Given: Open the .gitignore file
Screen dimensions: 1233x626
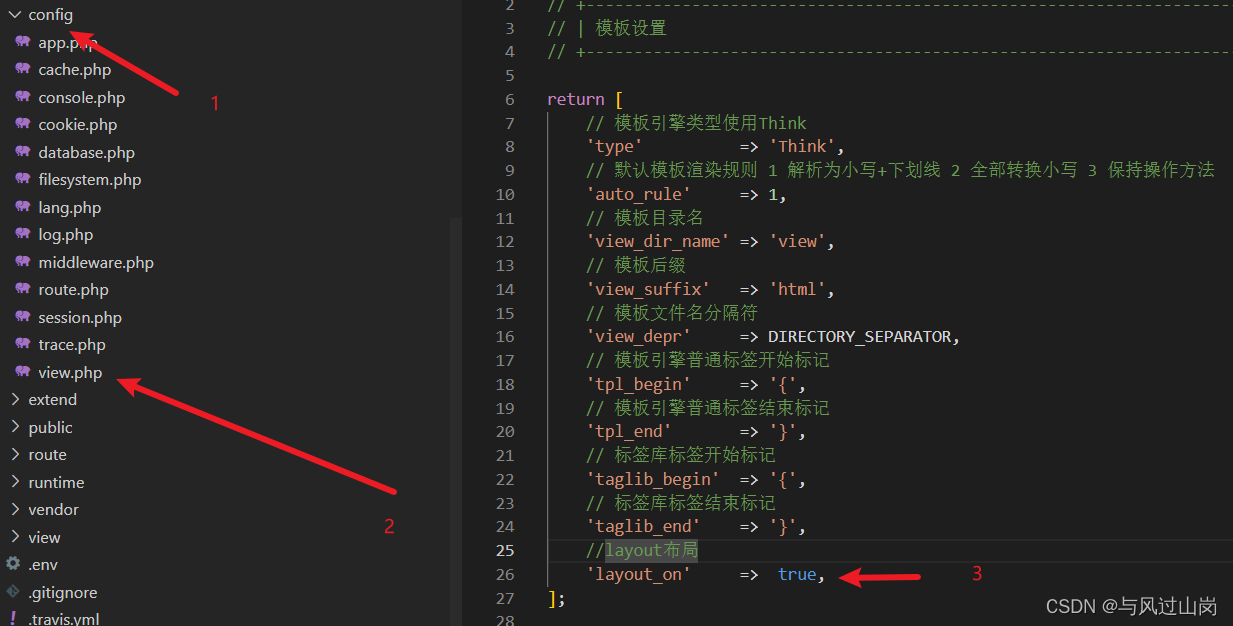Looking at the screenshot, I should point(63,592).
